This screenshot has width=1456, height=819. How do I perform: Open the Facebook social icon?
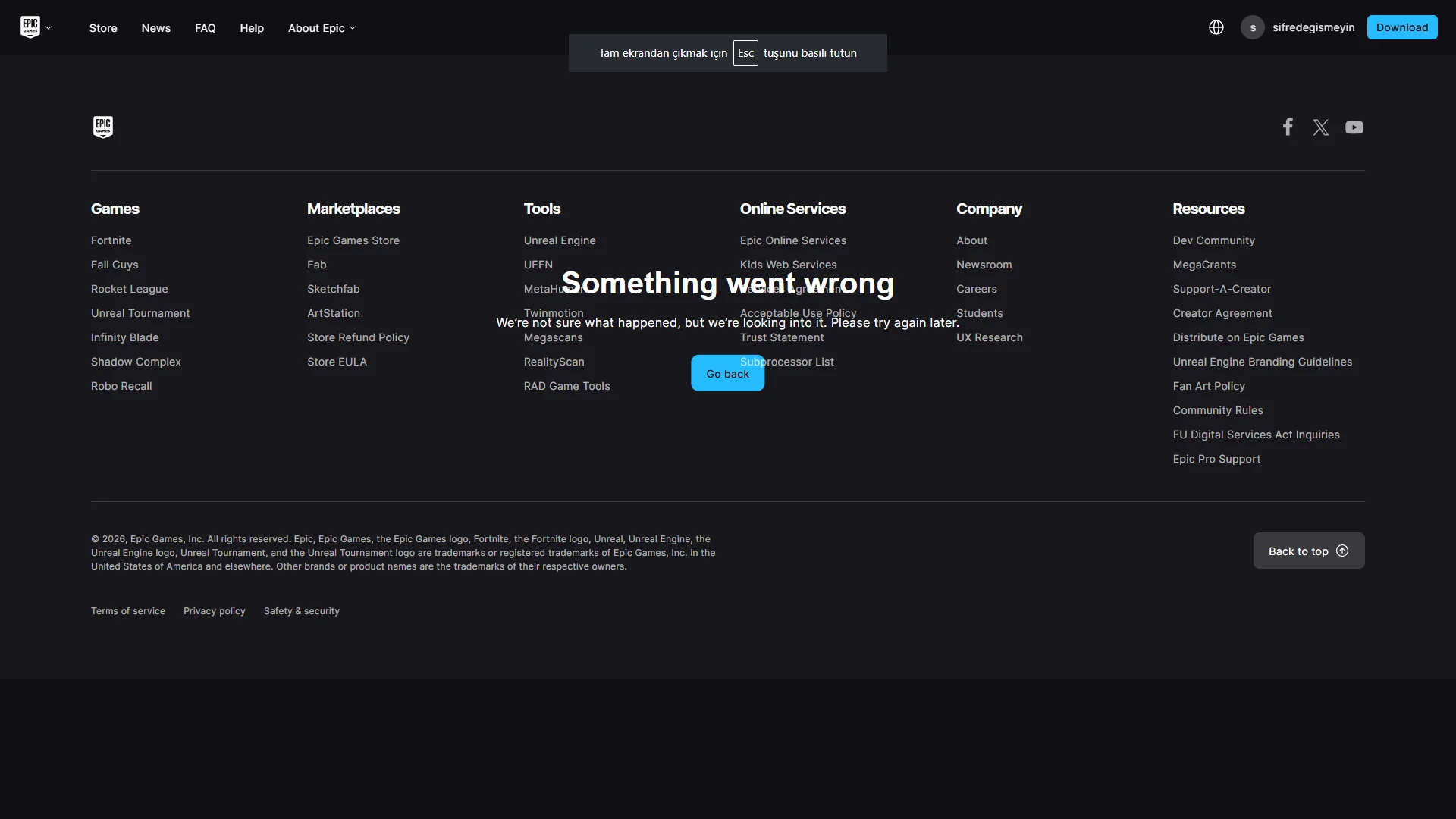pos(1288,127)
